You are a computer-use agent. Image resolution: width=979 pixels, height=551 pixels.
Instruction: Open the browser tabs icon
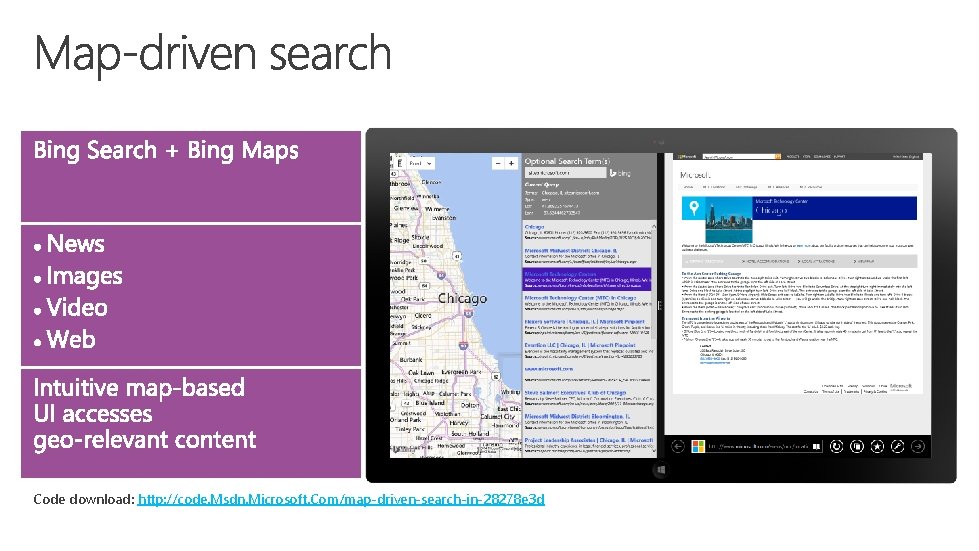857,446
